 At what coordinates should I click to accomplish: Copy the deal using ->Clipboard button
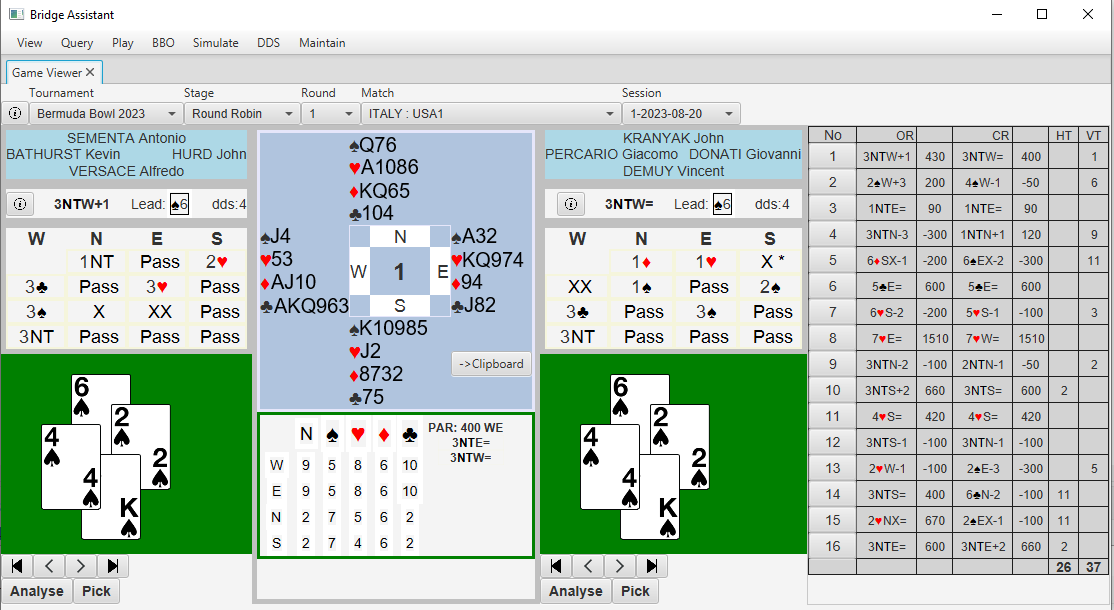click(491, 364)
